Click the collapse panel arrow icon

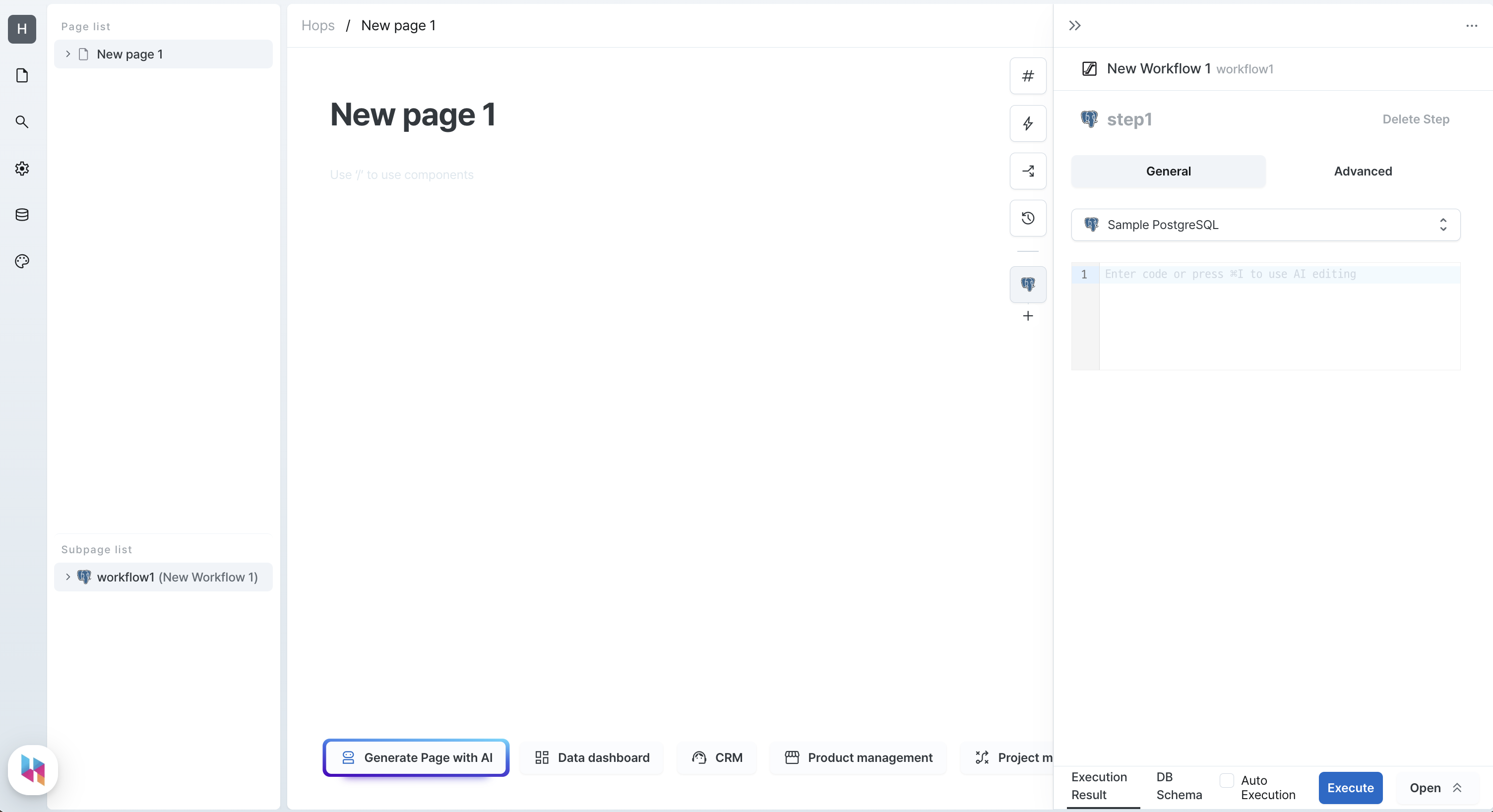click(1074, 25)
